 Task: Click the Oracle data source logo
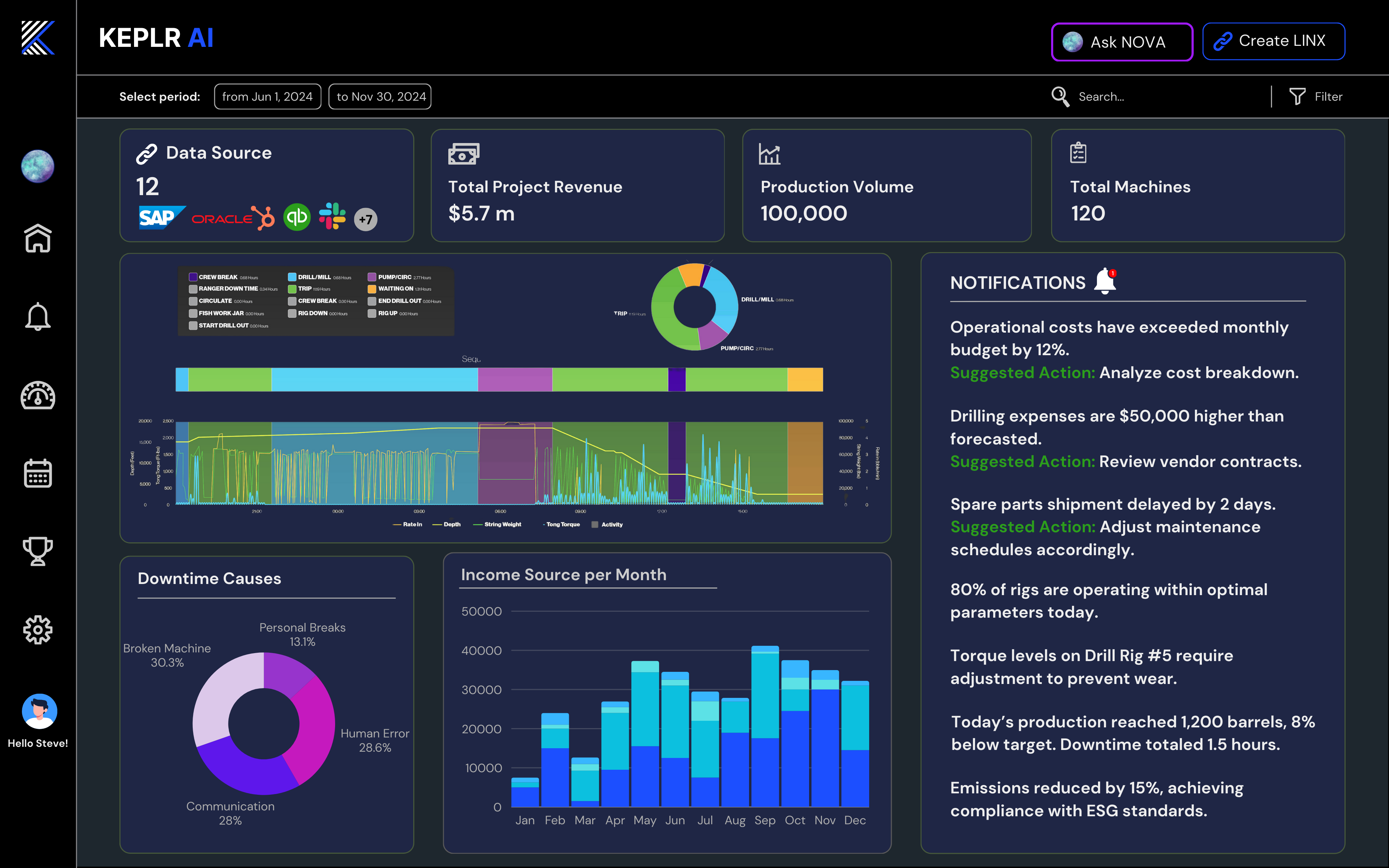point(222,219)
